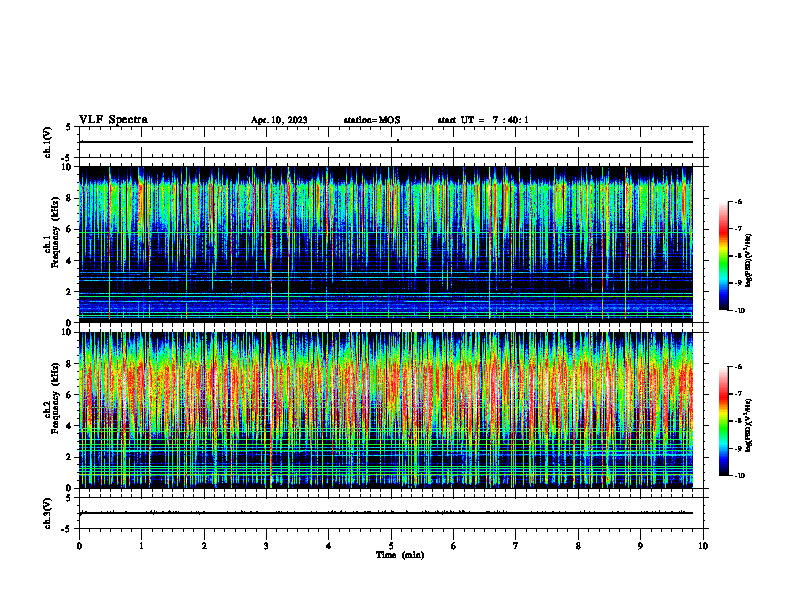Click the time axis tick label "10"
The height and width of the screenshot is (612, 792).
(703, 546)
